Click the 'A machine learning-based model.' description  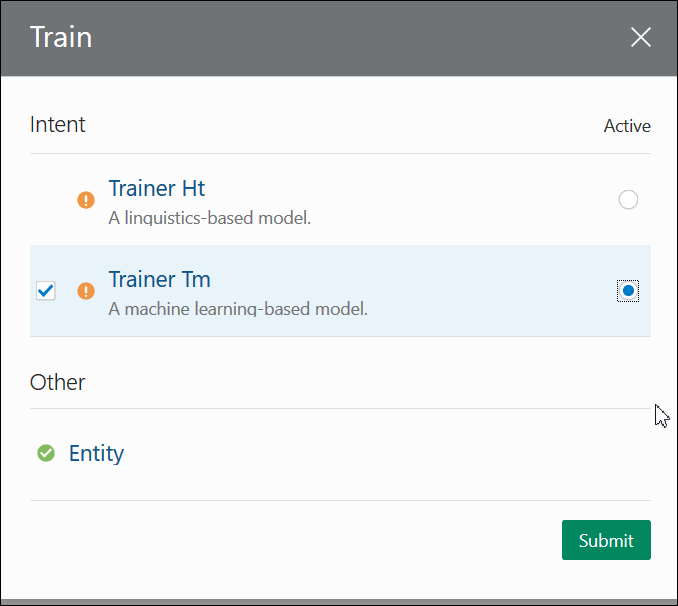point(238,309)
